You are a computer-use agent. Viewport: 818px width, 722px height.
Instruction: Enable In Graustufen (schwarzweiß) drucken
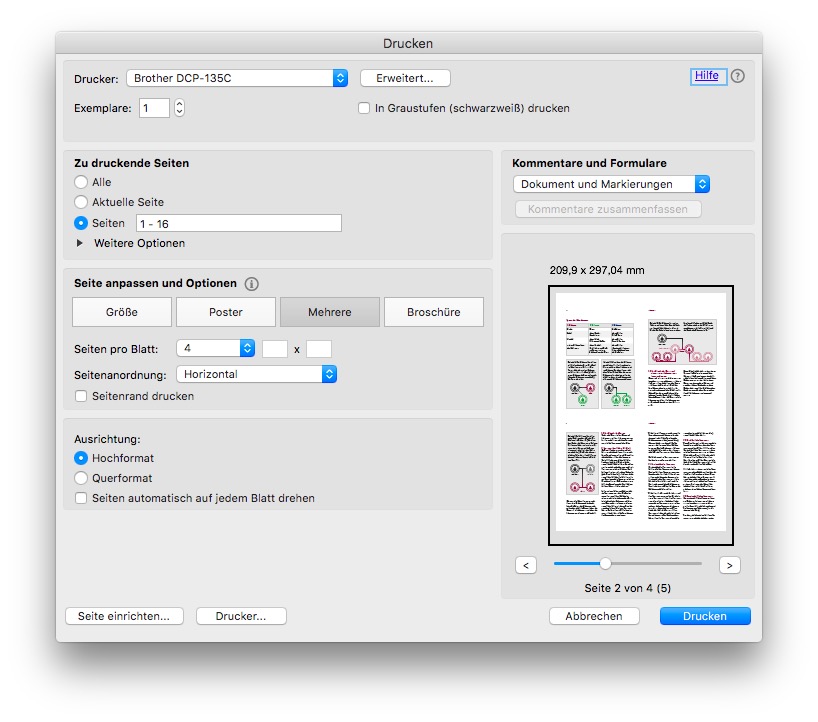pyautogui.click(x=364, y=108)
